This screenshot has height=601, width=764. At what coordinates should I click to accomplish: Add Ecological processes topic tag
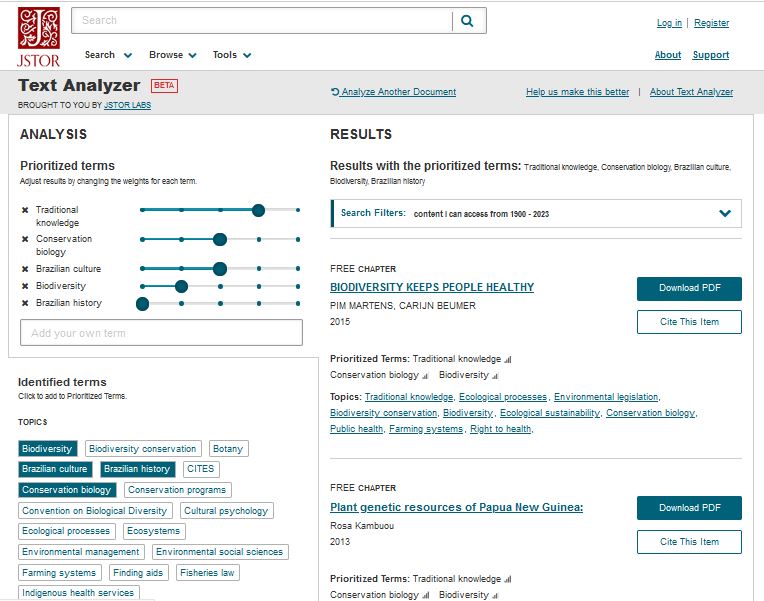[x=66, y=531]
